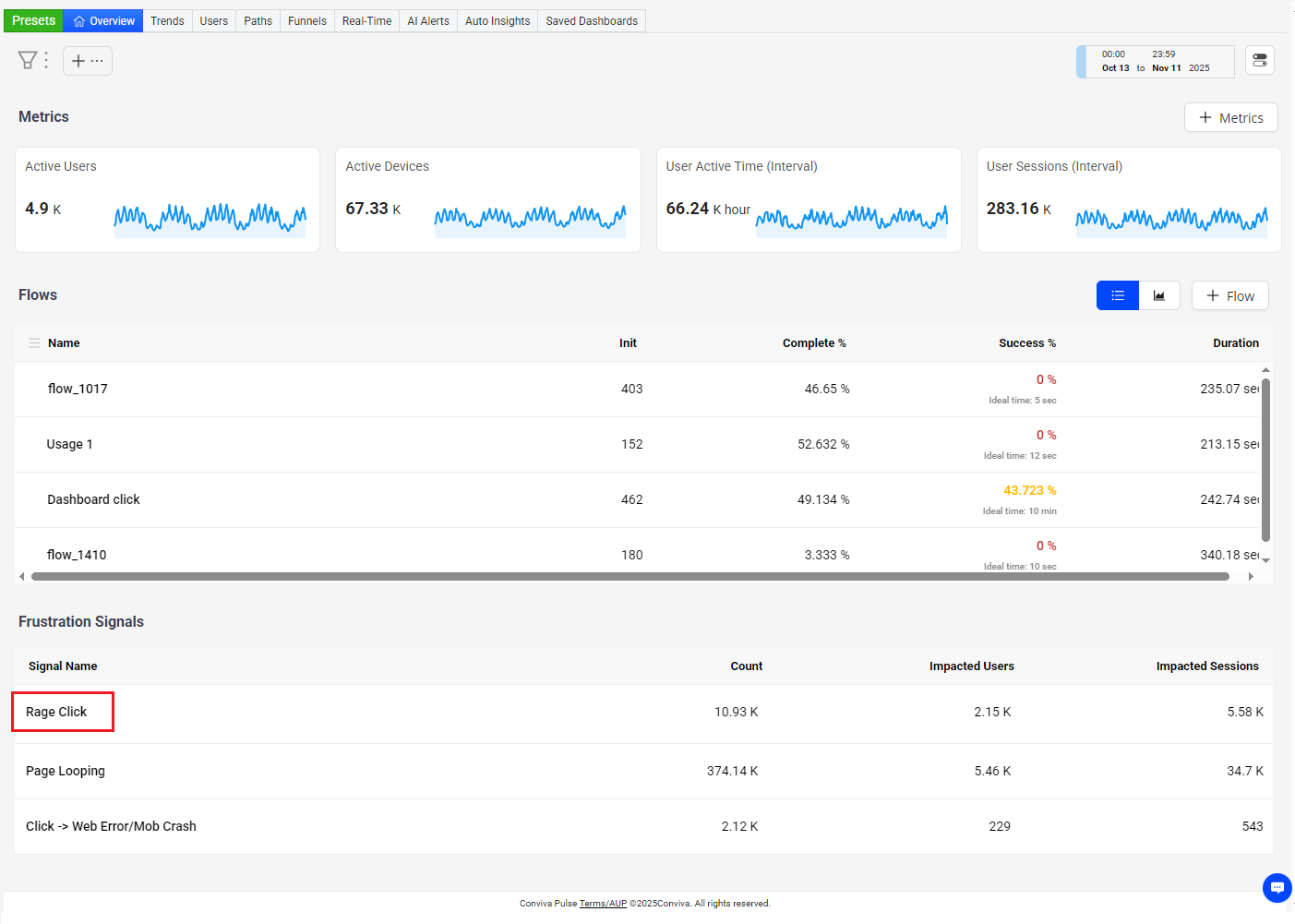1295x924 pixels.
Task: Click the filter funnel icon
Action: (27, 61)
